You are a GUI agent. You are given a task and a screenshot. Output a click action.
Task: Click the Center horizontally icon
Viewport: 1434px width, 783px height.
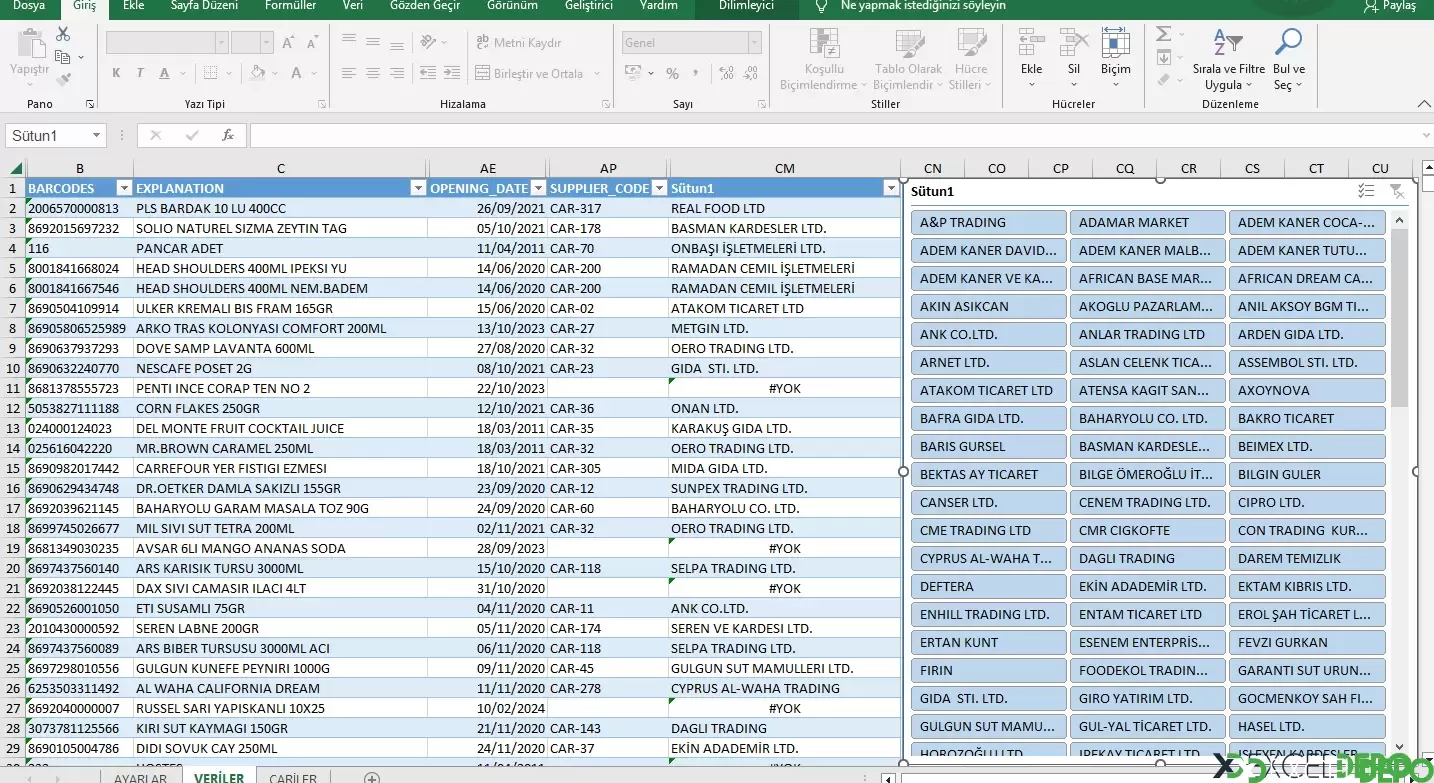[x=373, y=73]
